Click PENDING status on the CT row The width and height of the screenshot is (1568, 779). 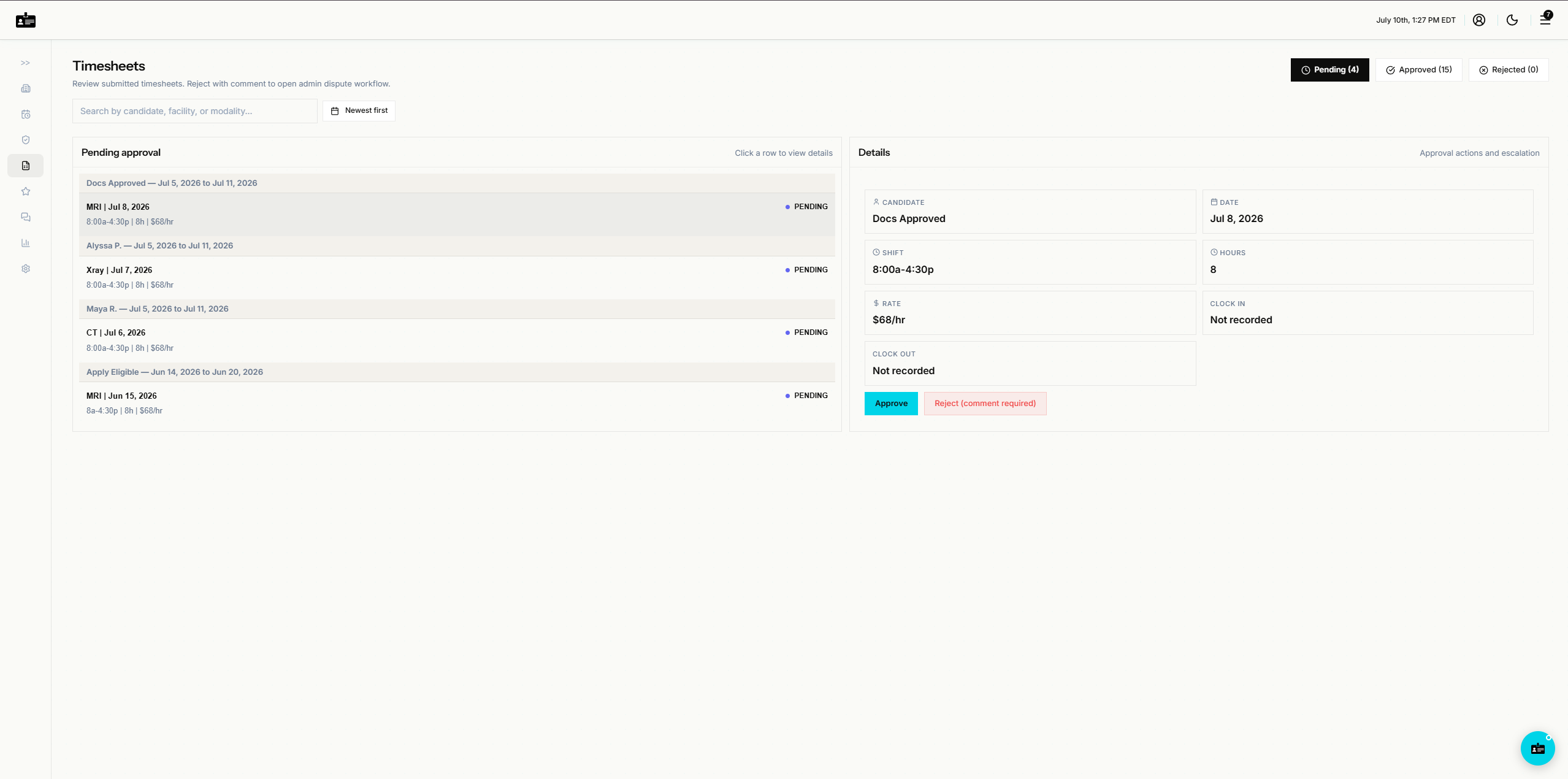click(x=806, y=332)
